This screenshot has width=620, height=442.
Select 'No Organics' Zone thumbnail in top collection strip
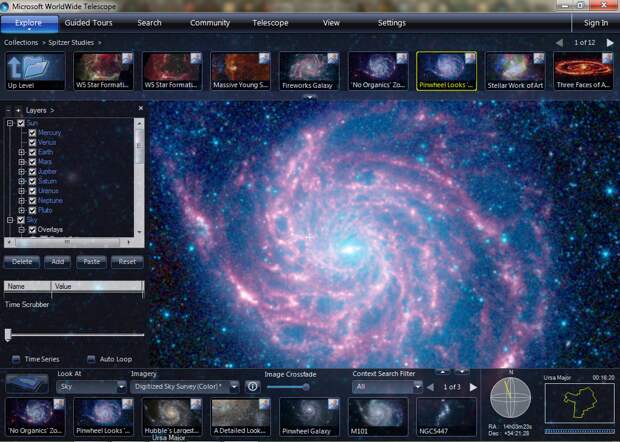coord(378,71)
